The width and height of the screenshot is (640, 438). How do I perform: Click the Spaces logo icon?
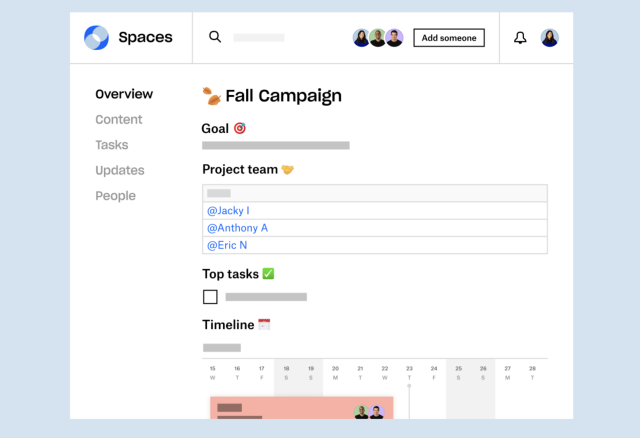click(x=96, y=38)
